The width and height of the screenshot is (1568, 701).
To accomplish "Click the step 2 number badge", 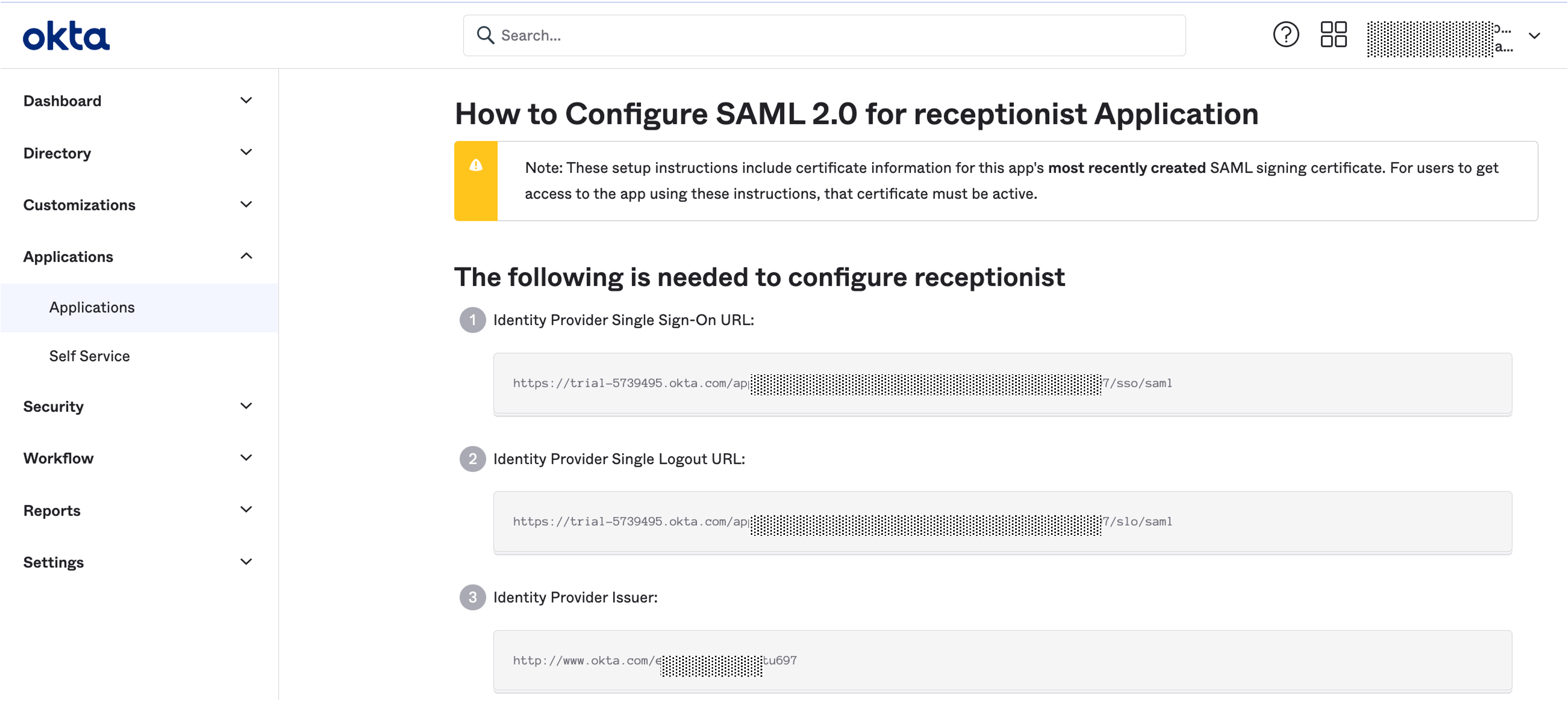I will [x=472, y=459].
